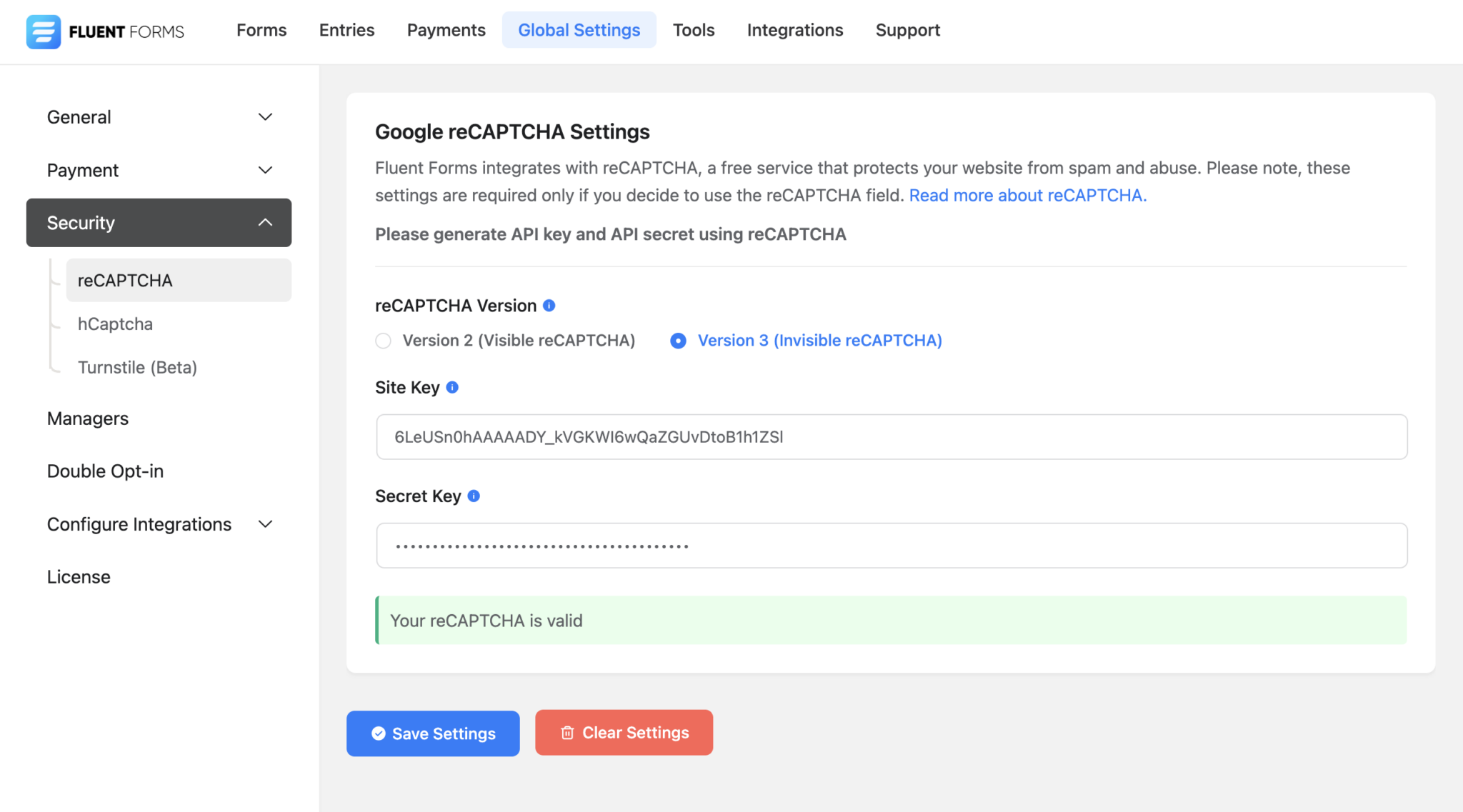Go to the Tools tab
This screenshot has width=1463, height=812.
coord(693,30)
